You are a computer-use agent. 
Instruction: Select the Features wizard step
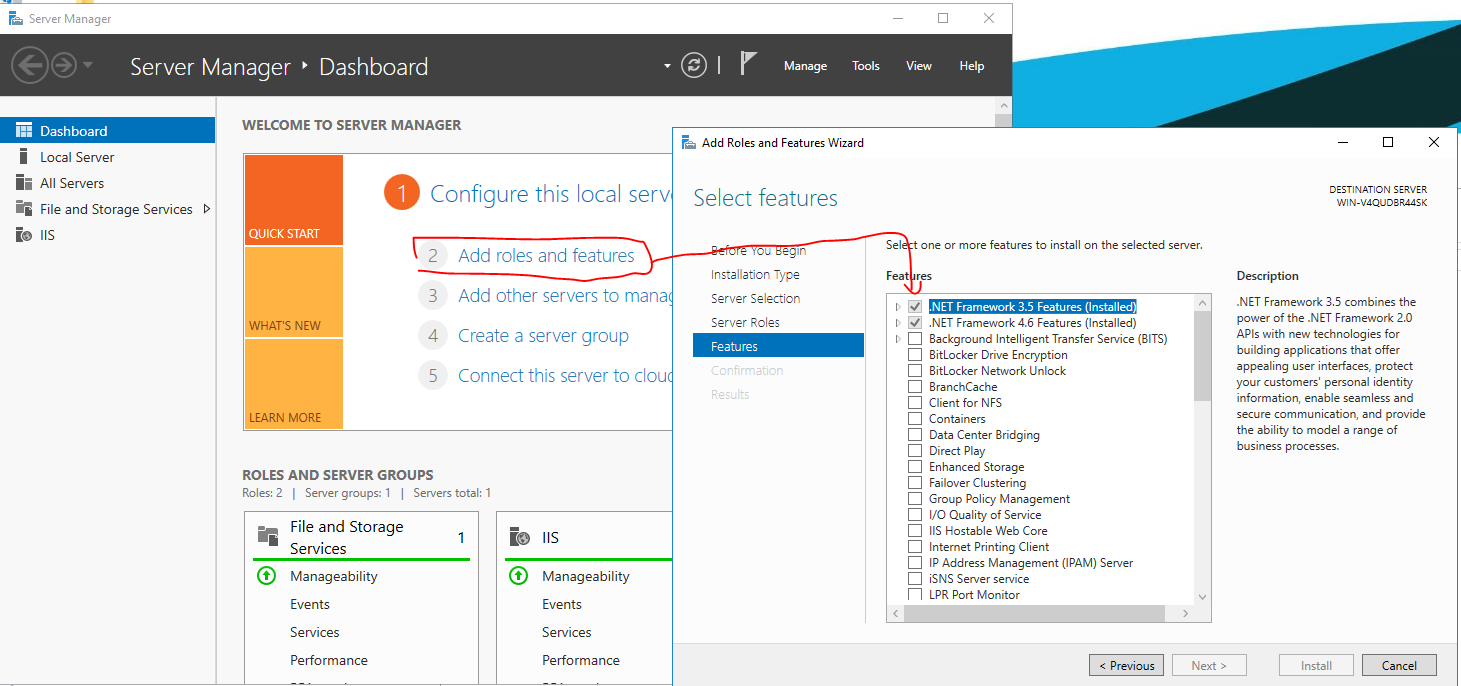click(x=778, y=346)
